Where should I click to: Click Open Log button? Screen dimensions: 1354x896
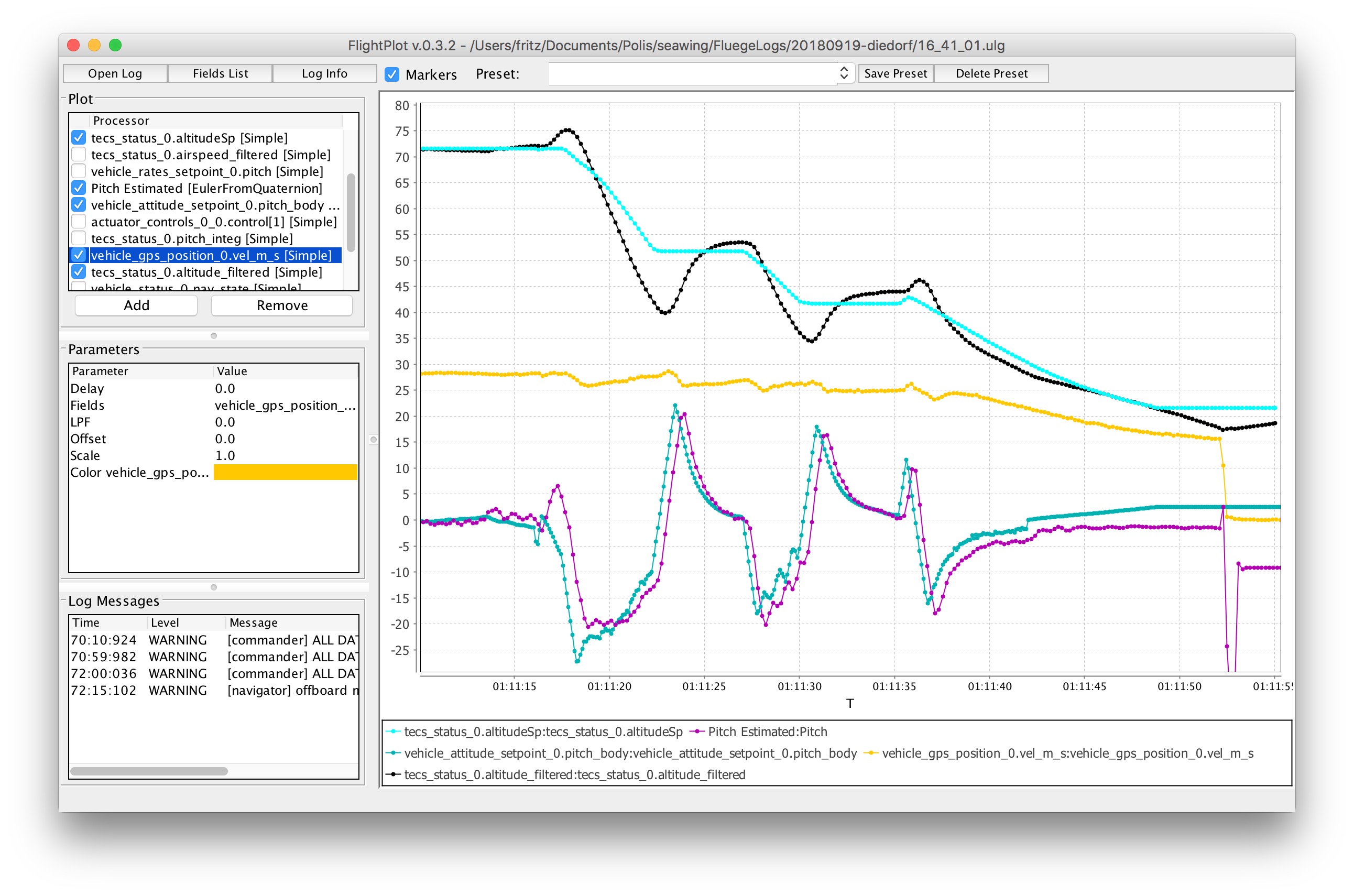point(115,74)
